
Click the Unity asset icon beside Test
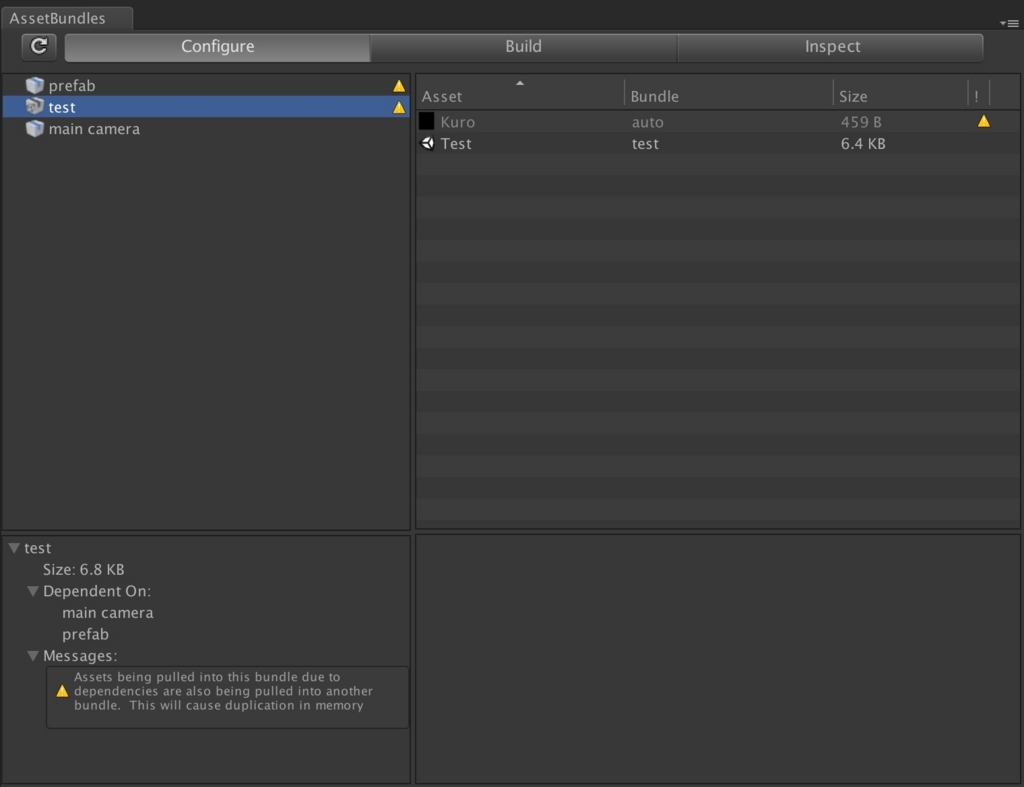click(427, 143)
